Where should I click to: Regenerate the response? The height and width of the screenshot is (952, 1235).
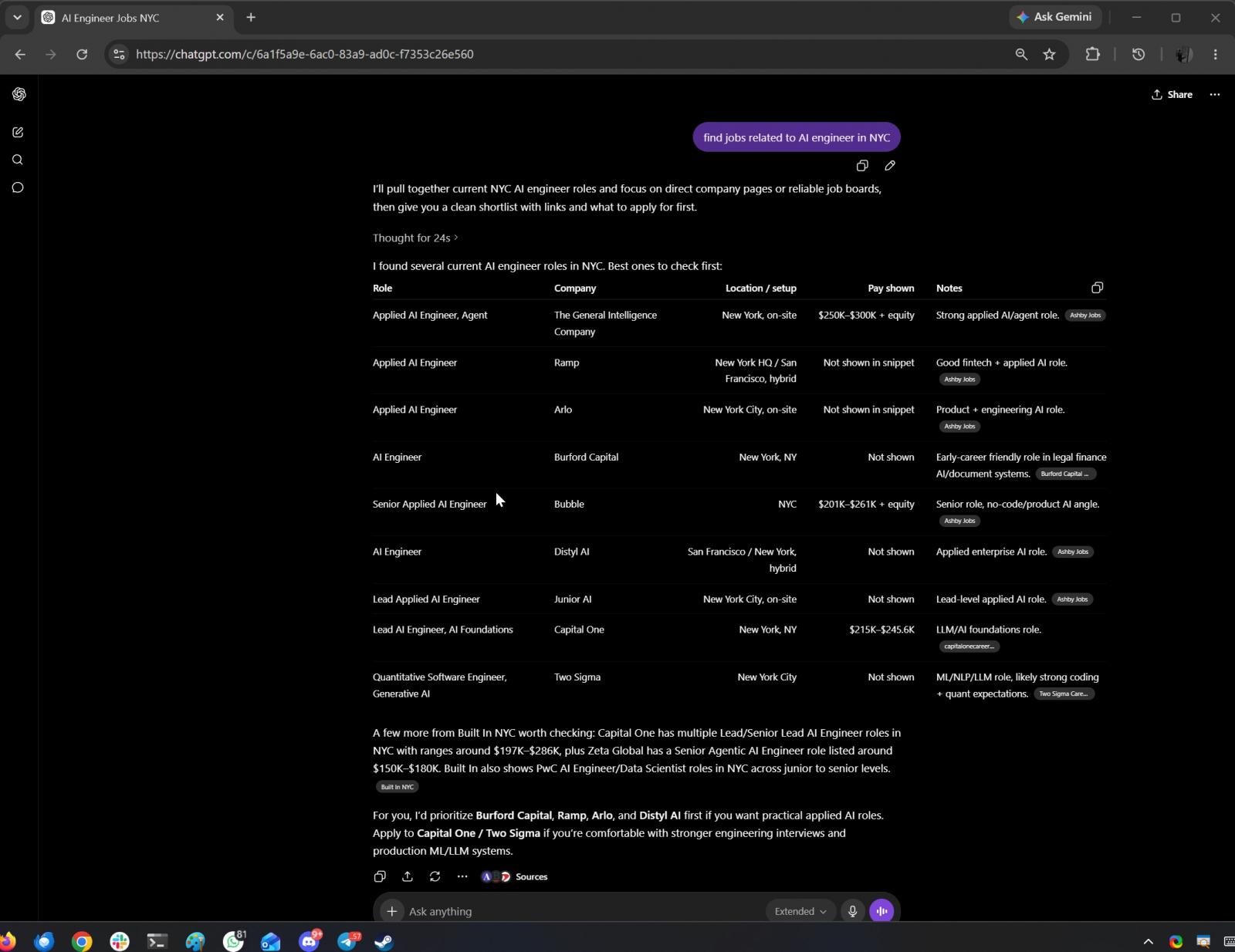click(435, 876)
